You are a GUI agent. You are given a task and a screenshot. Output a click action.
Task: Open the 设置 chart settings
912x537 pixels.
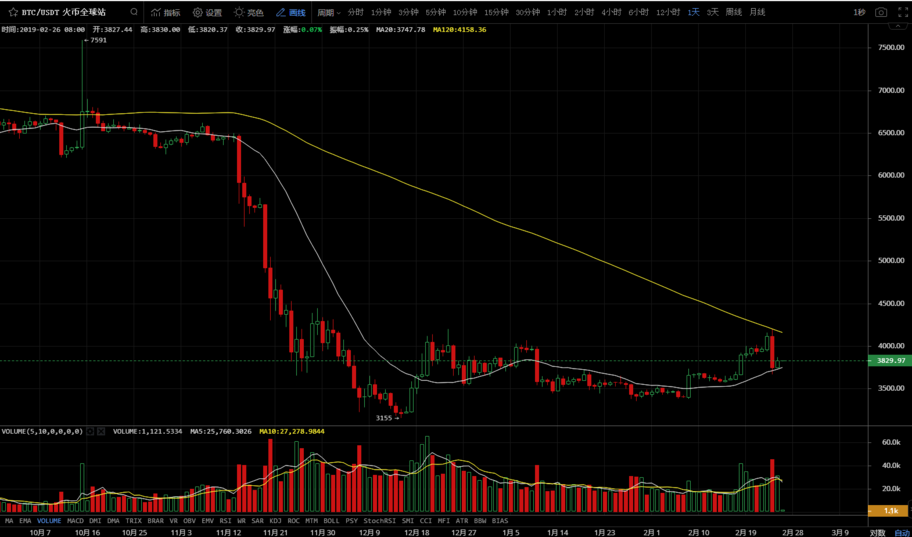tap(207, 13)
